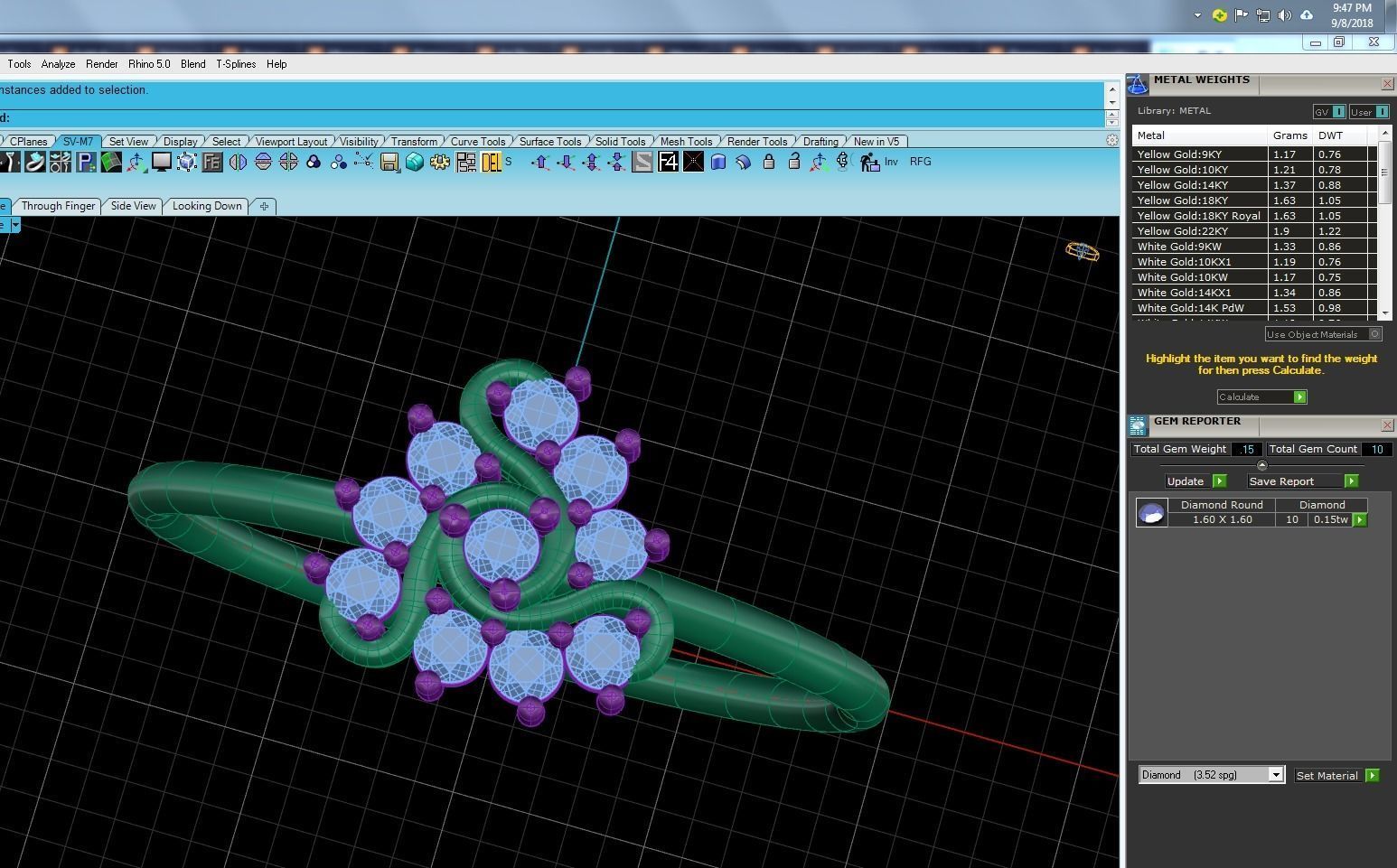1397x868 pixels.
Task: Click the F4 icon in the toolbar
Action: (668, 162)
